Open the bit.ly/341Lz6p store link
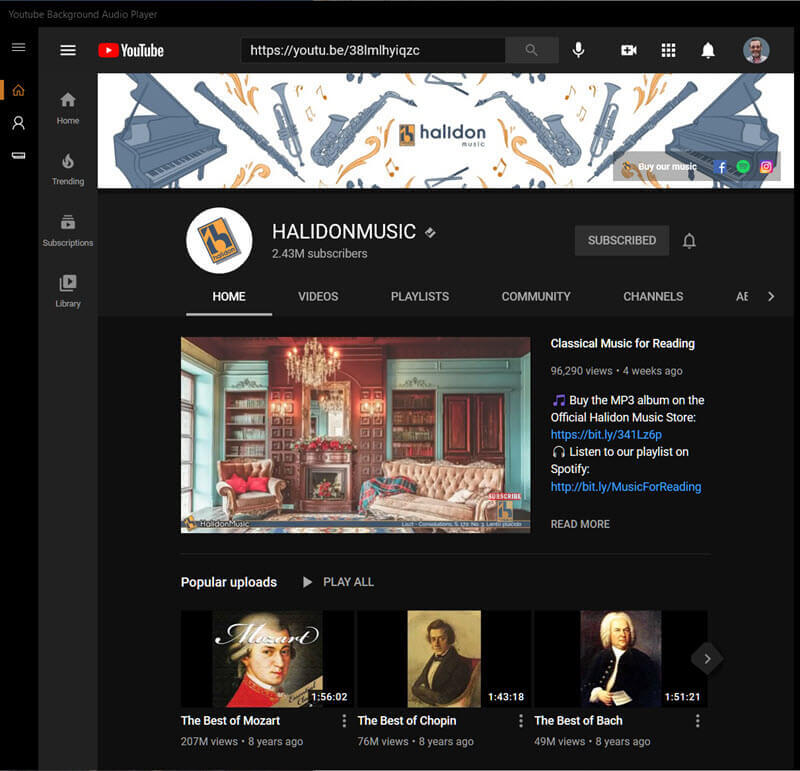This screenshot has width=800, height=771. [606, 435]
